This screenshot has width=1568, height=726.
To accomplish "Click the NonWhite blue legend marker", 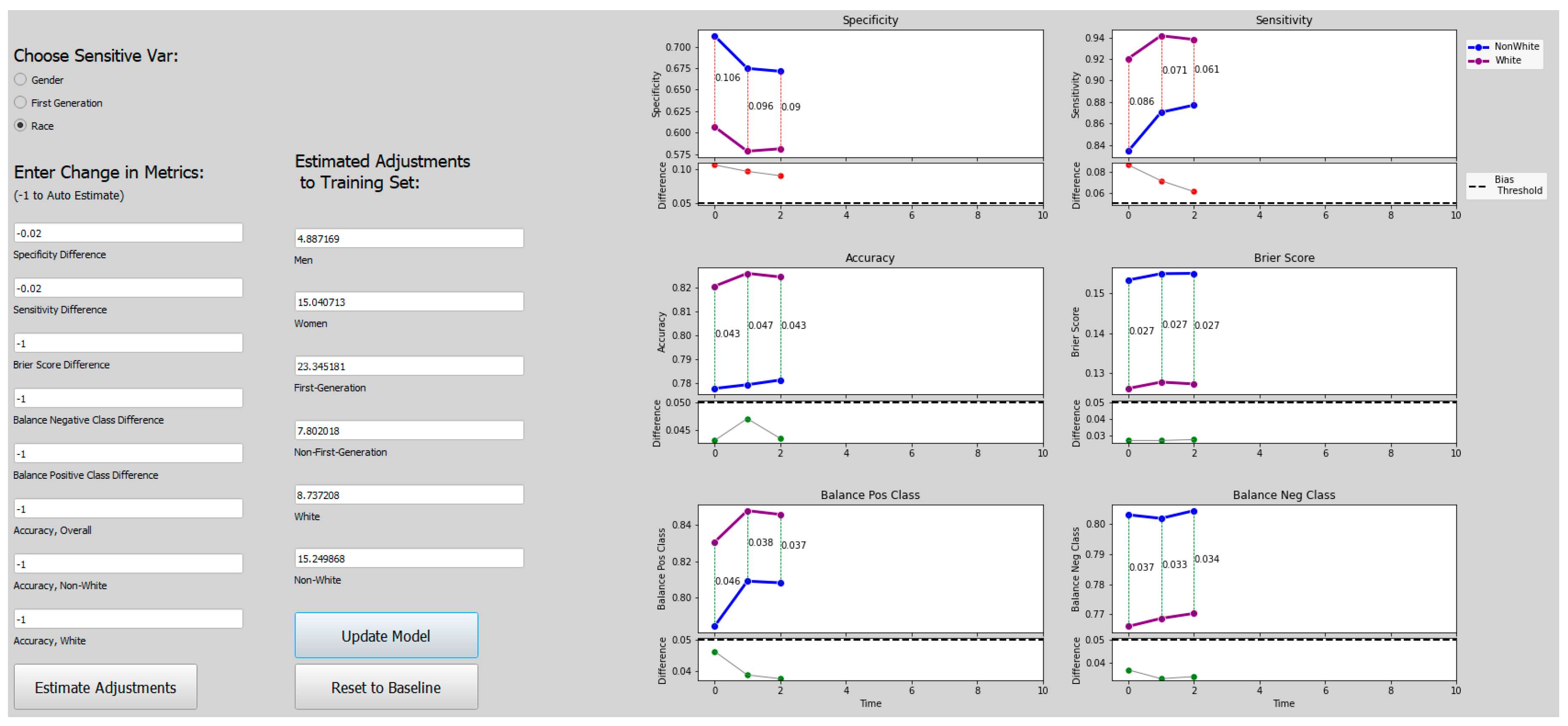I will 1478,47.
